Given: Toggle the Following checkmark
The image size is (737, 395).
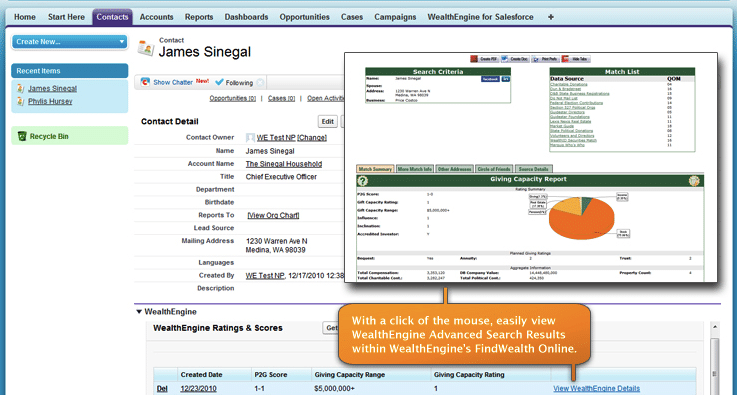Looking at the screenshot, I should coord(219,82).
